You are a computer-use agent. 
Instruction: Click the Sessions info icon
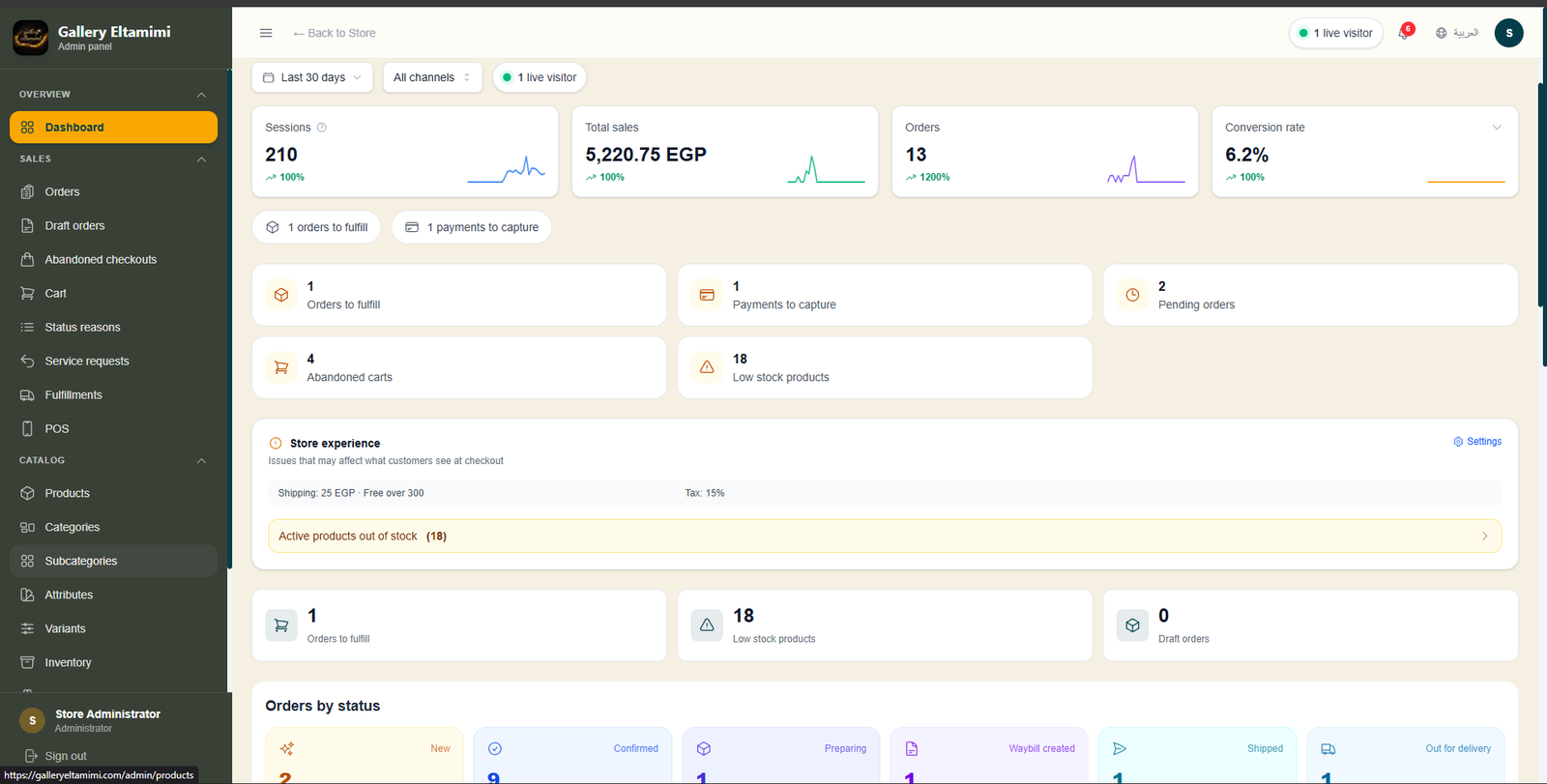click(x=322, y=128)
